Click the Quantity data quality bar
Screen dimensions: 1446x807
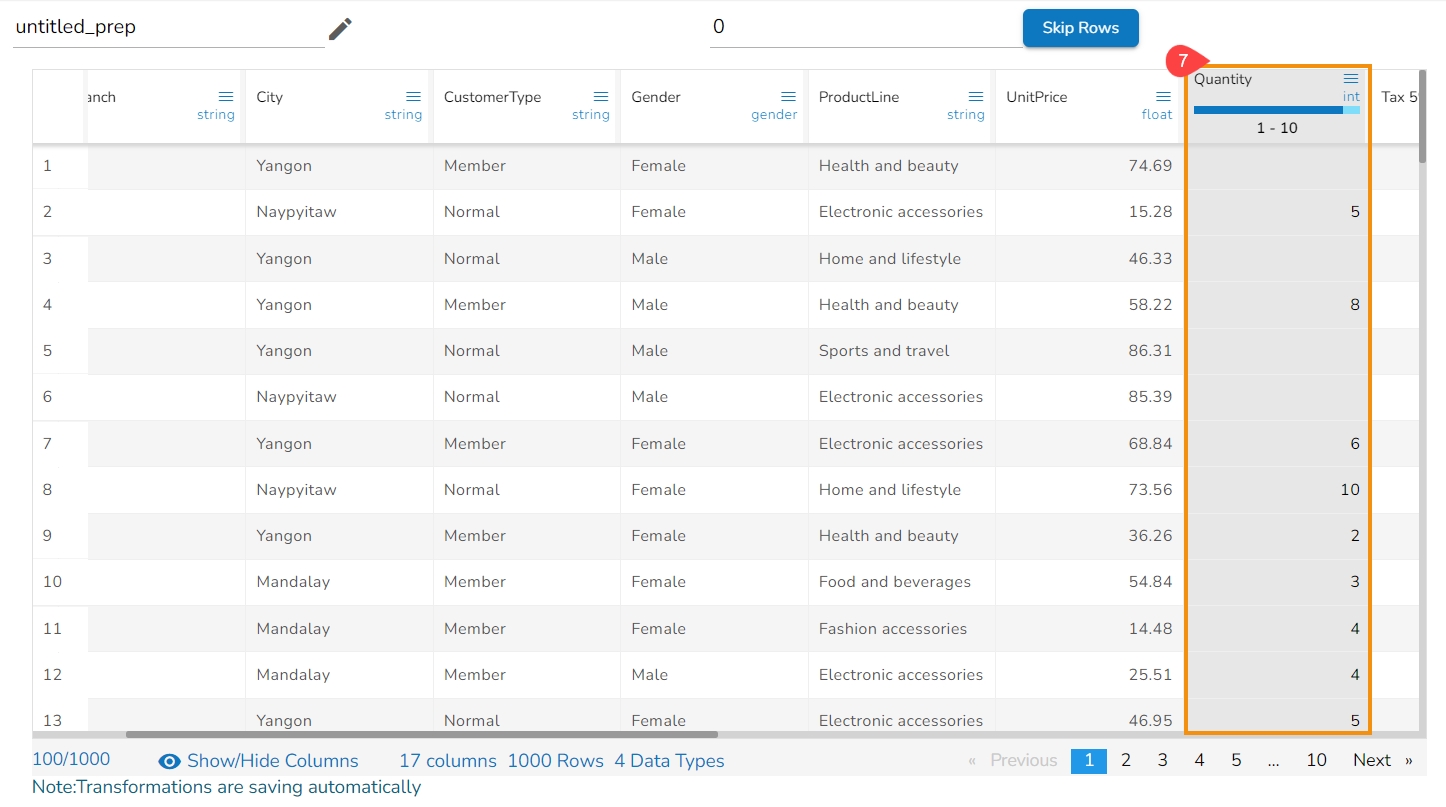[1276, 110]
